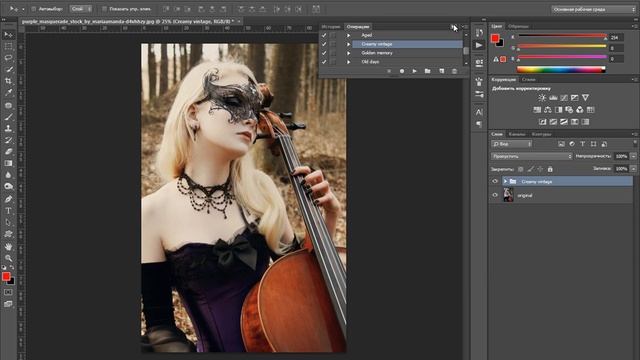Switch to the Swatches tab
This screenshot has height=360, width=640.
(x=518, y=27)
